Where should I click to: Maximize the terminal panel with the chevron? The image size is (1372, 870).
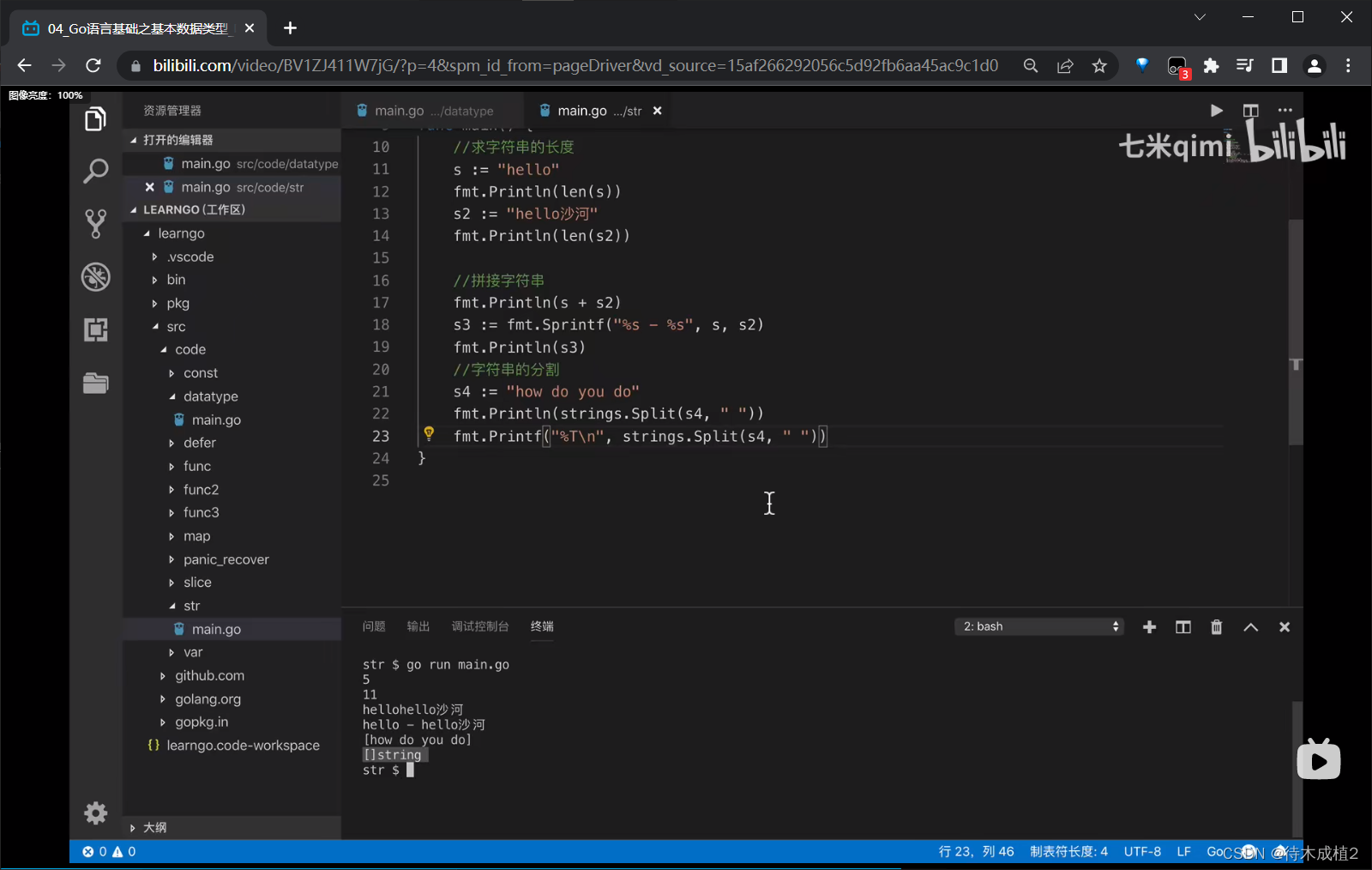[1250, 627]
